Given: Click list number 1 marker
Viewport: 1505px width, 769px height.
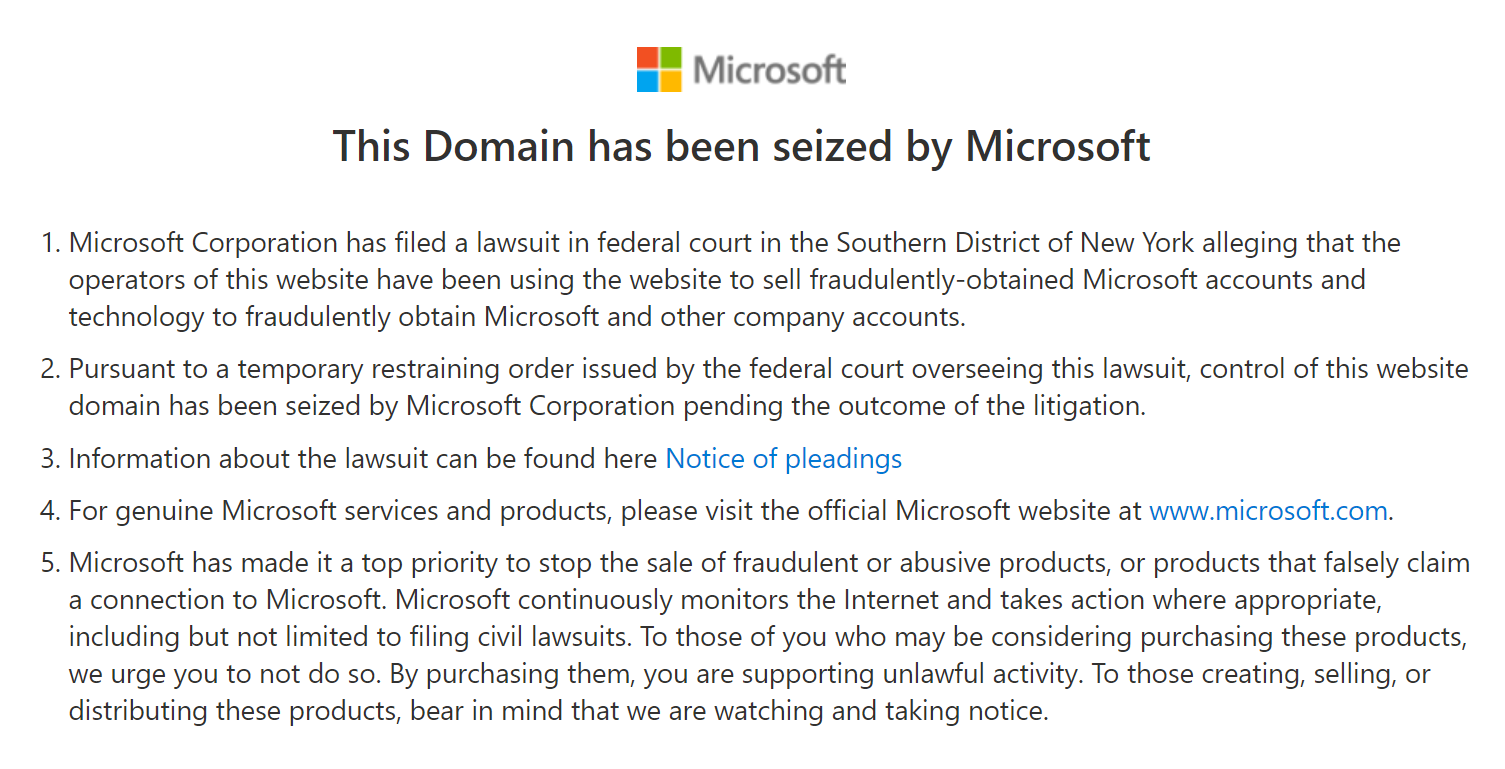Looking at the screenshot, I should [x=50, y=243].
